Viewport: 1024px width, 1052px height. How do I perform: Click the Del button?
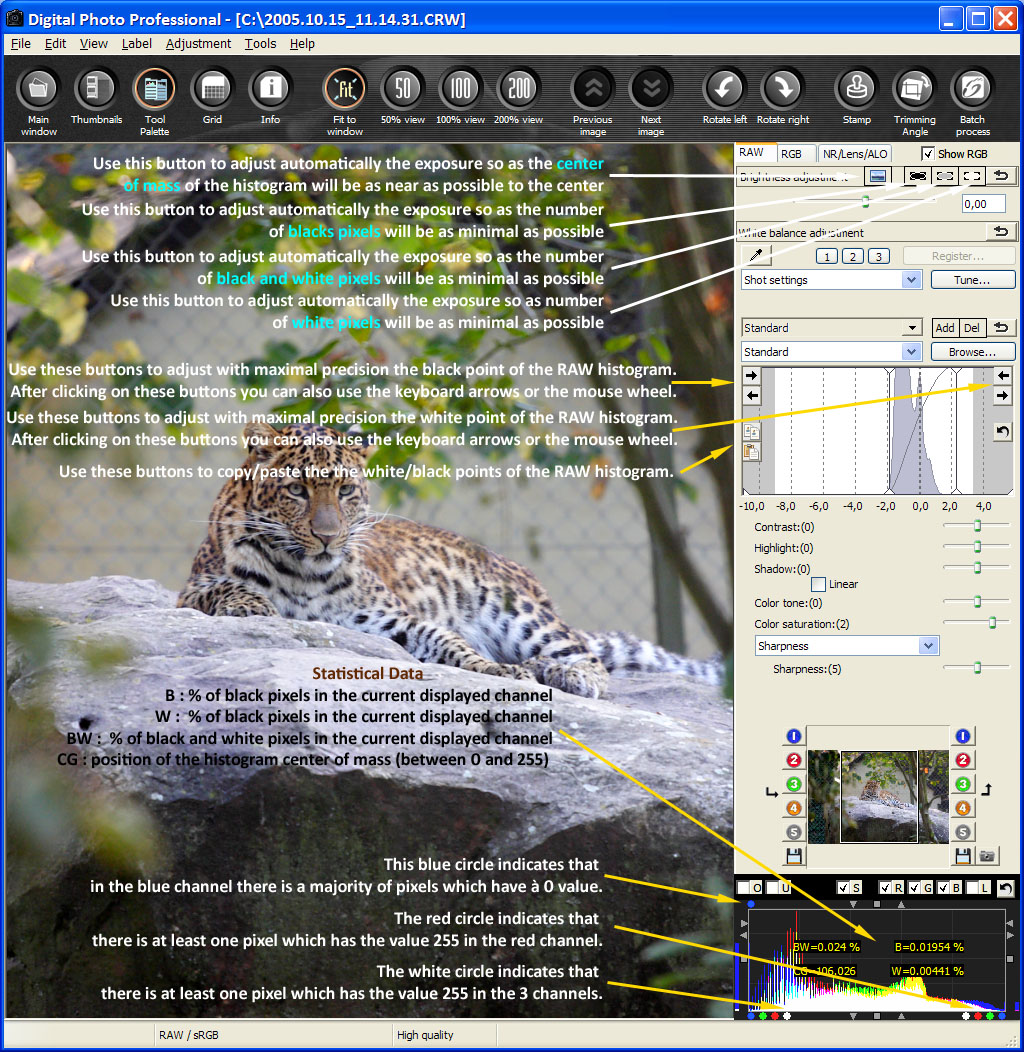[x=972, y=328]
